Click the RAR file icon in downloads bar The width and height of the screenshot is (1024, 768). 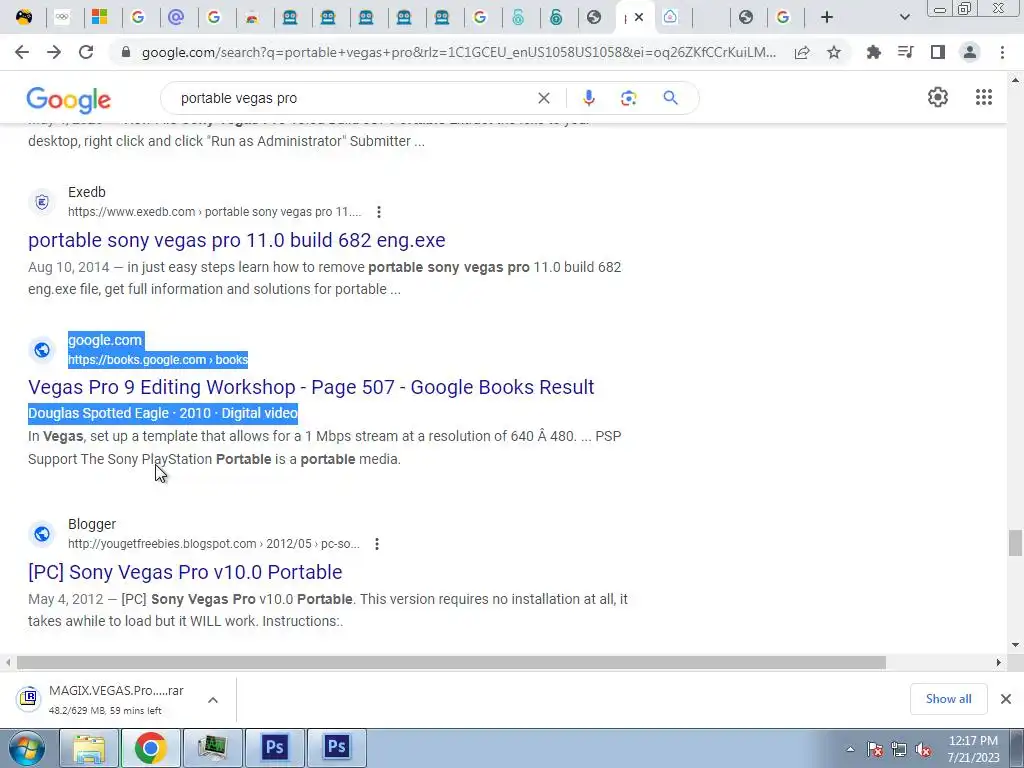pyautogui.click(x=28, y=699)
